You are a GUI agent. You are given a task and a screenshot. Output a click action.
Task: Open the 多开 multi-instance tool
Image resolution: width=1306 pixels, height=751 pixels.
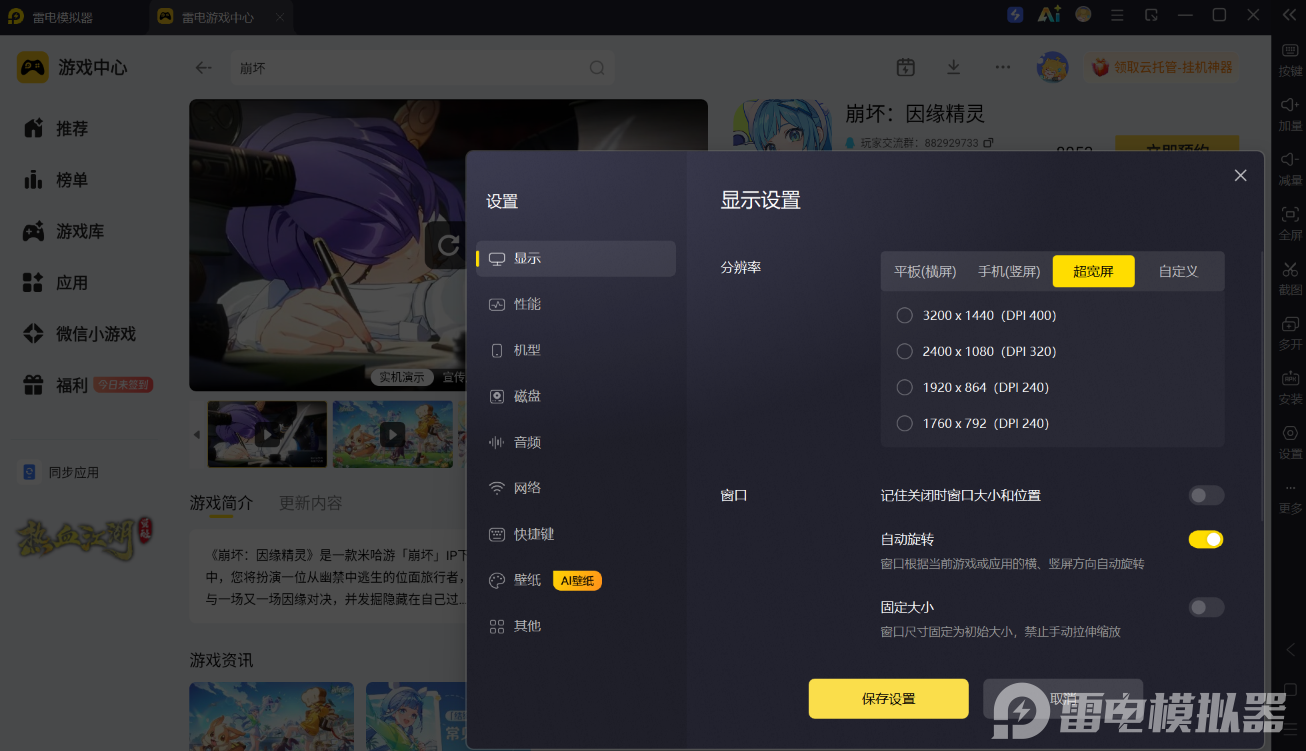click(1290, 333)
